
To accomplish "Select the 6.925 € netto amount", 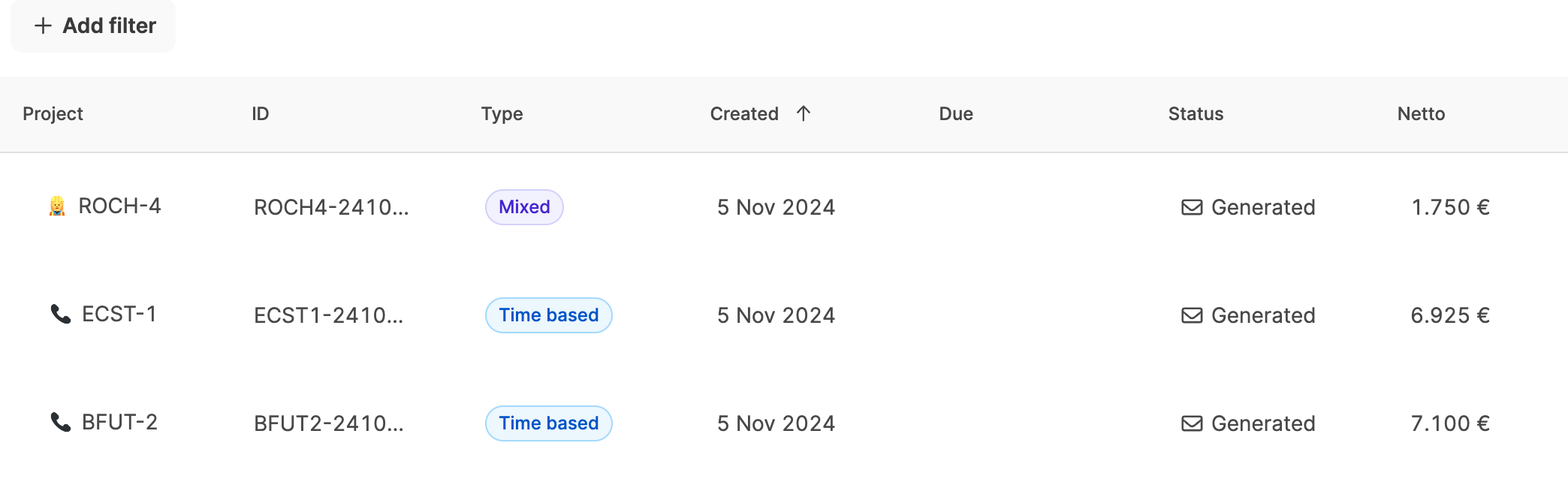I will [x=1449, y=315].
